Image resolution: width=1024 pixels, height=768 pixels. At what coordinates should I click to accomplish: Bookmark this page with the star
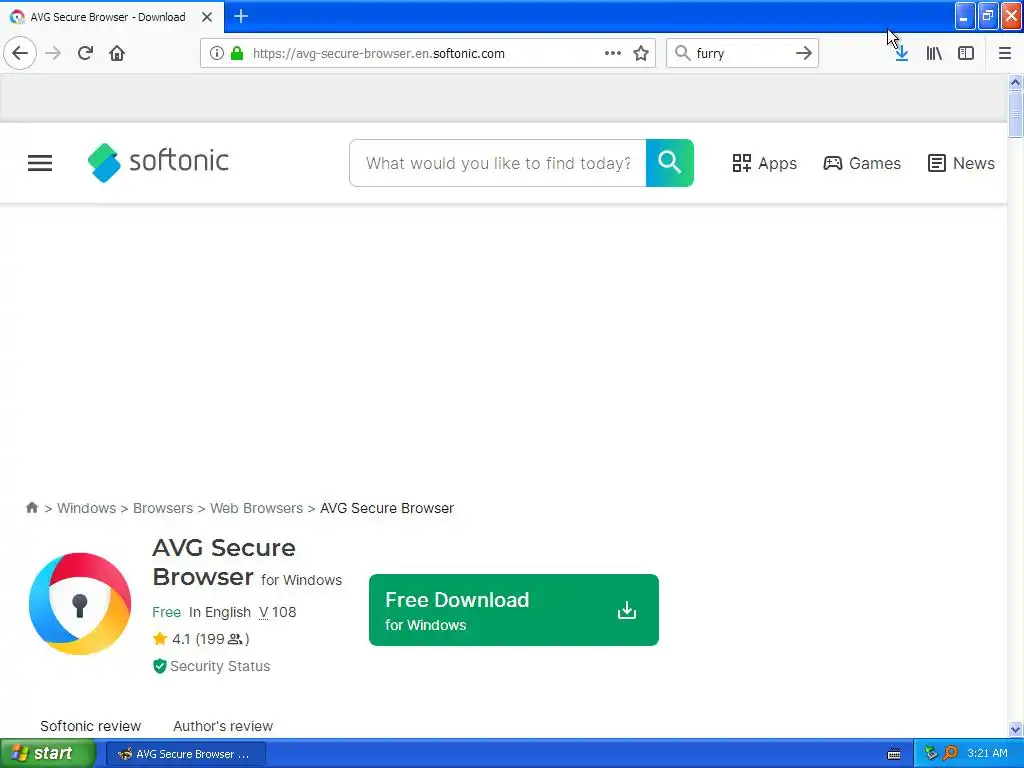pos(641,53)
